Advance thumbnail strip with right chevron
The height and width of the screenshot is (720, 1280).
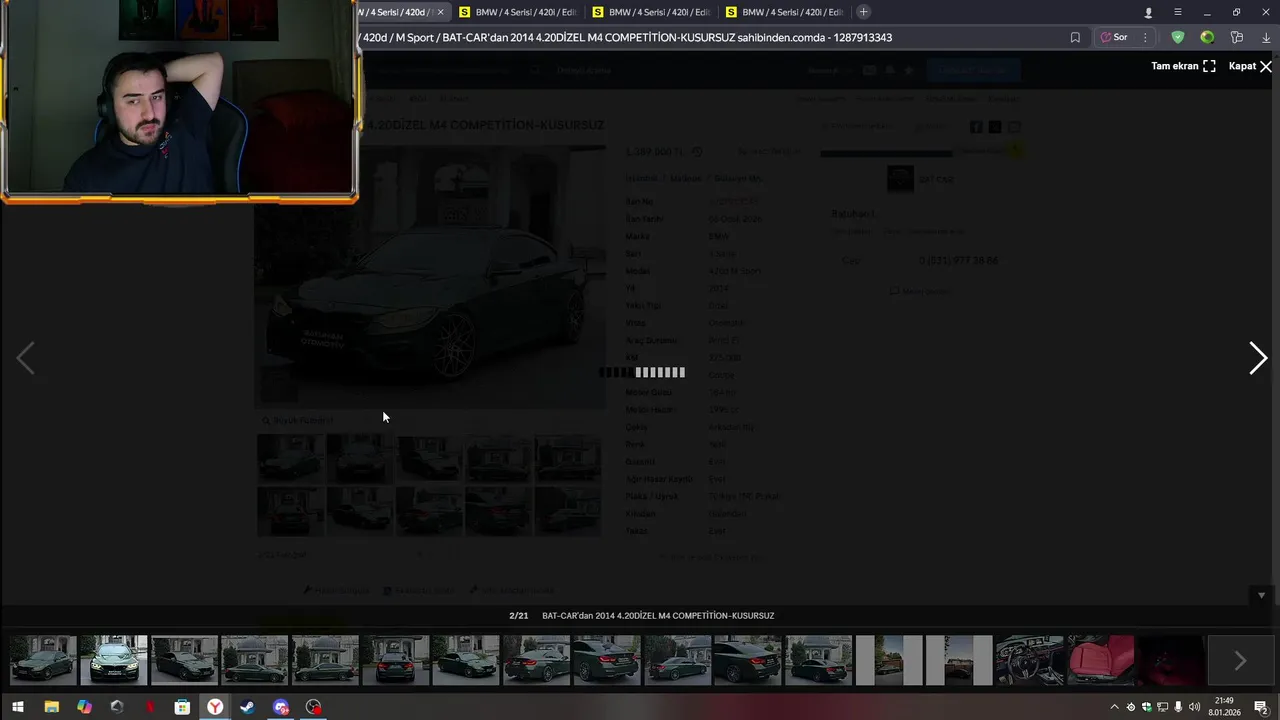(x=1240, y=661)
